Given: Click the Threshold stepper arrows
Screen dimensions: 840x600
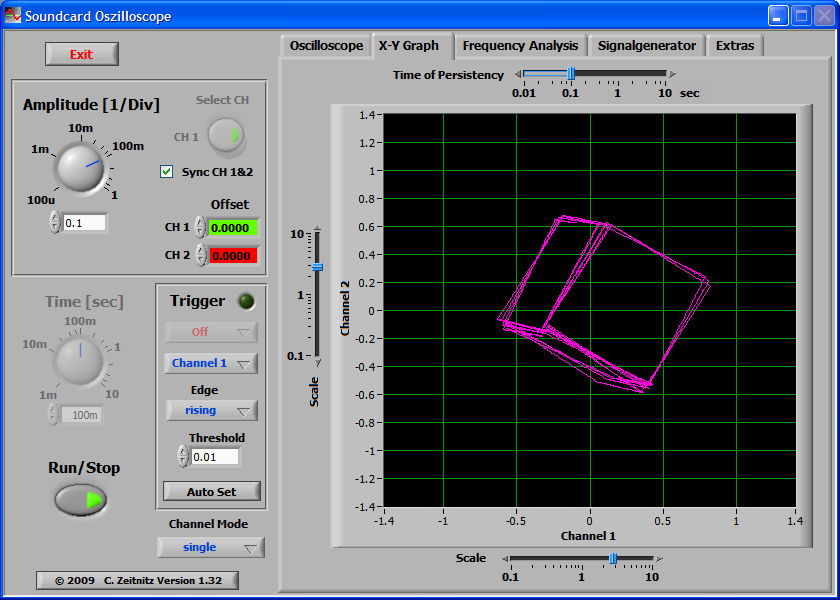Looking at the screenshot, I should (x=182, y=456).
